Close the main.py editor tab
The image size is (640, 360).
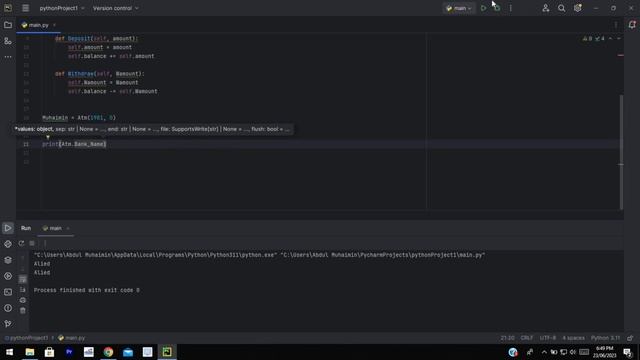[54, 25]
